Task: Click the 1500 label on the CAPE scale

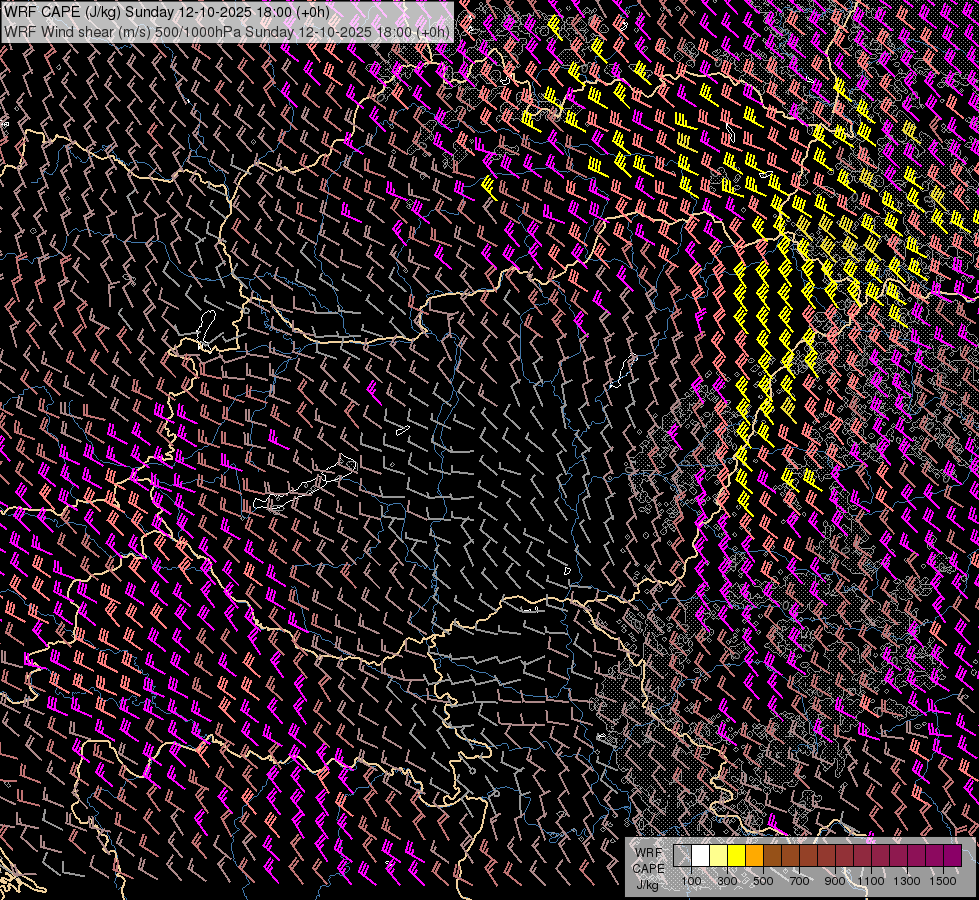Action: [943, 881]
